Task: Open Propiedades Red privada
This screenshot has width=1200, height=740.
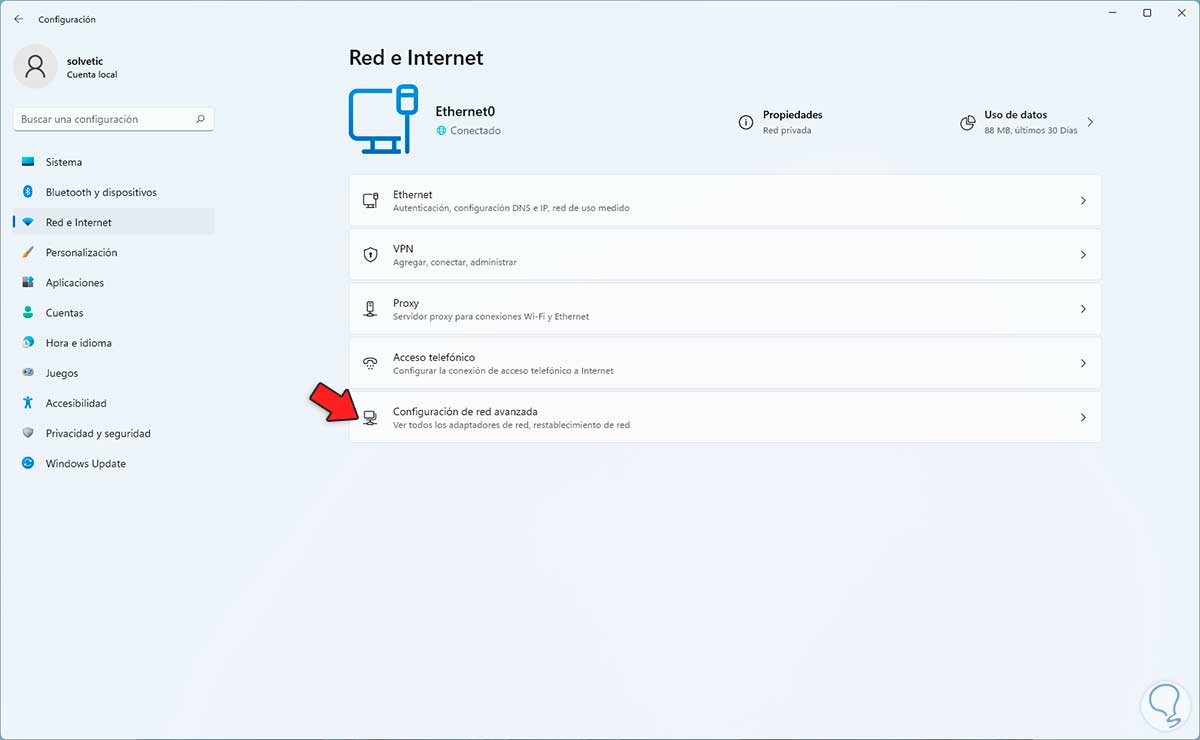Action: tap(780, 122)
